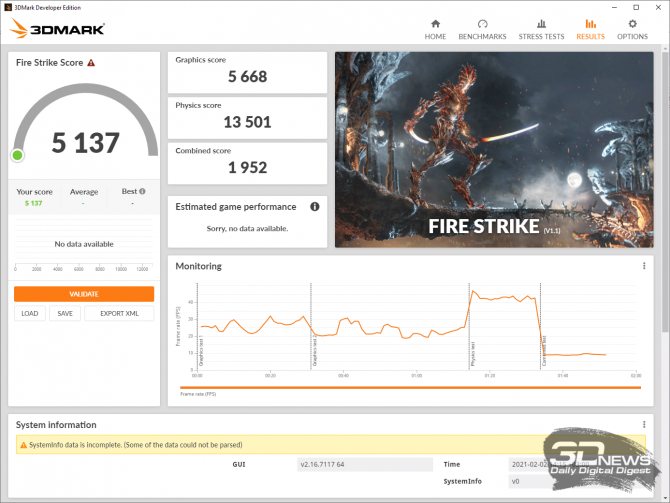
Task: Click the green score gauge indicator
Action: pos(18,155)
